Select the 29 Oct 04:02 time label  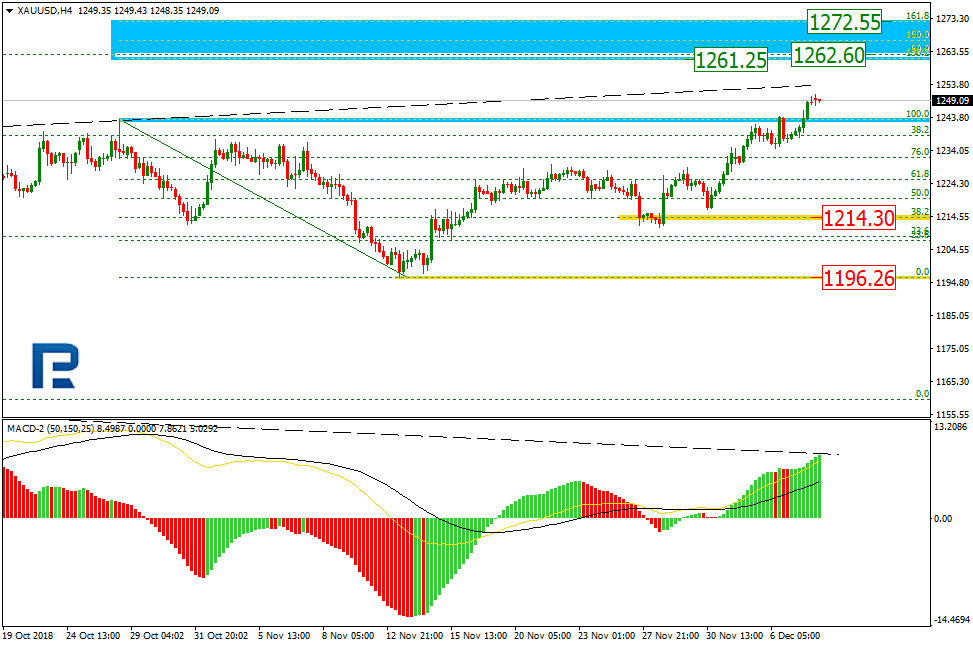click(x=158, y=636)
